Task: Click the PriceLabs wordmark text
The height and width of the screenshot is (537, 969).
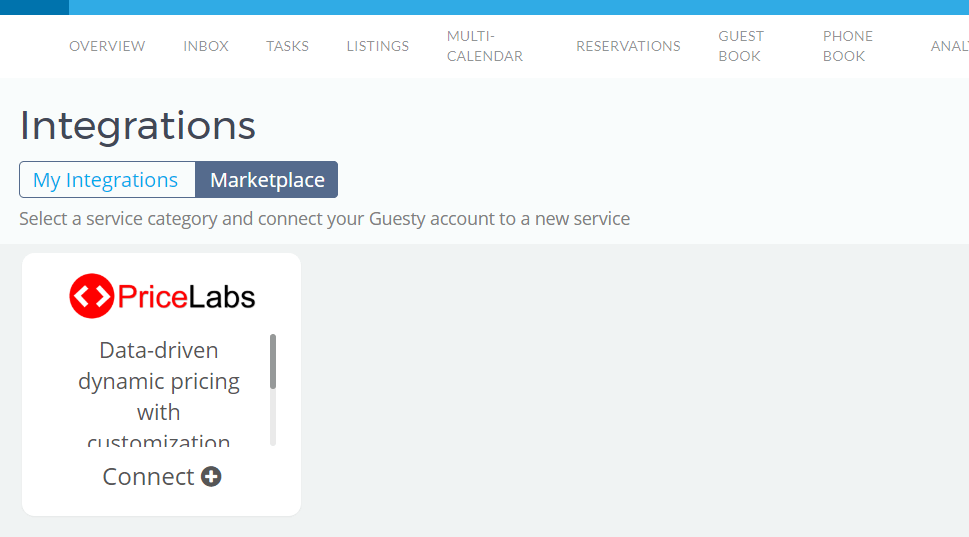Action: click(186, 297)
